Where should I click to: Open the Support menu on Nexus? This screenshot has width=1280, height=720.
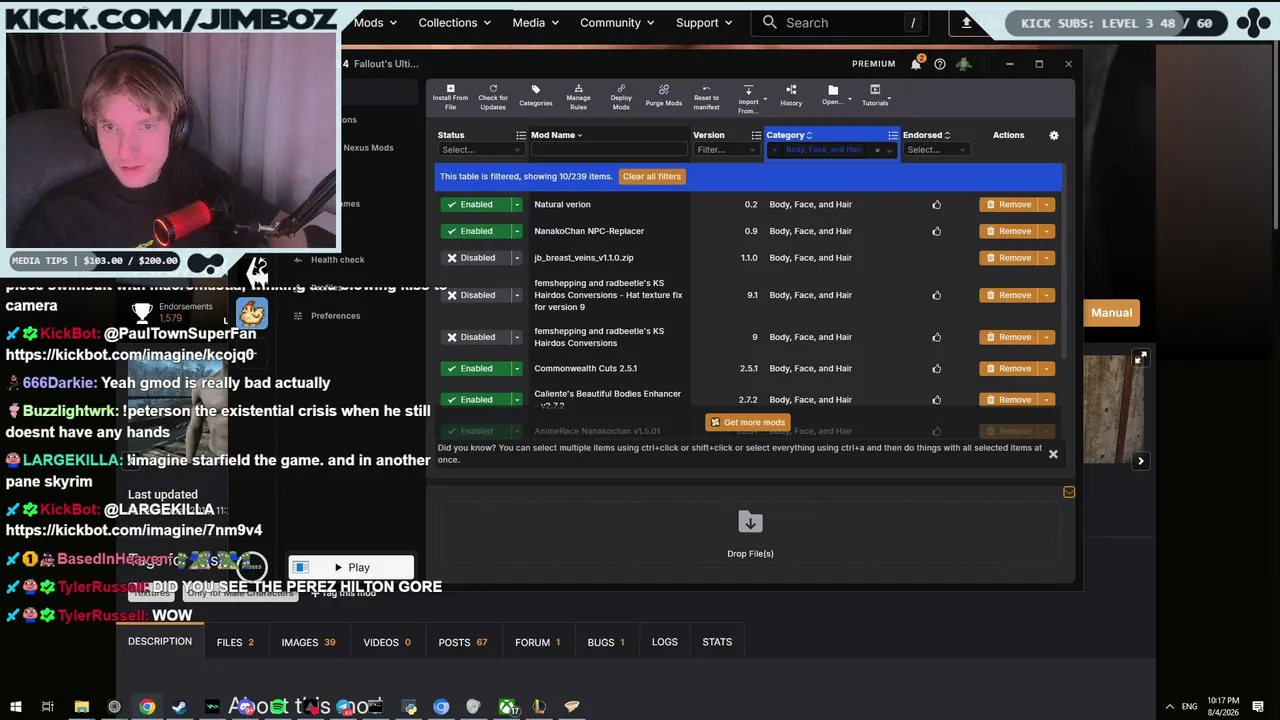pyautogui.click(x=704, y=23)
